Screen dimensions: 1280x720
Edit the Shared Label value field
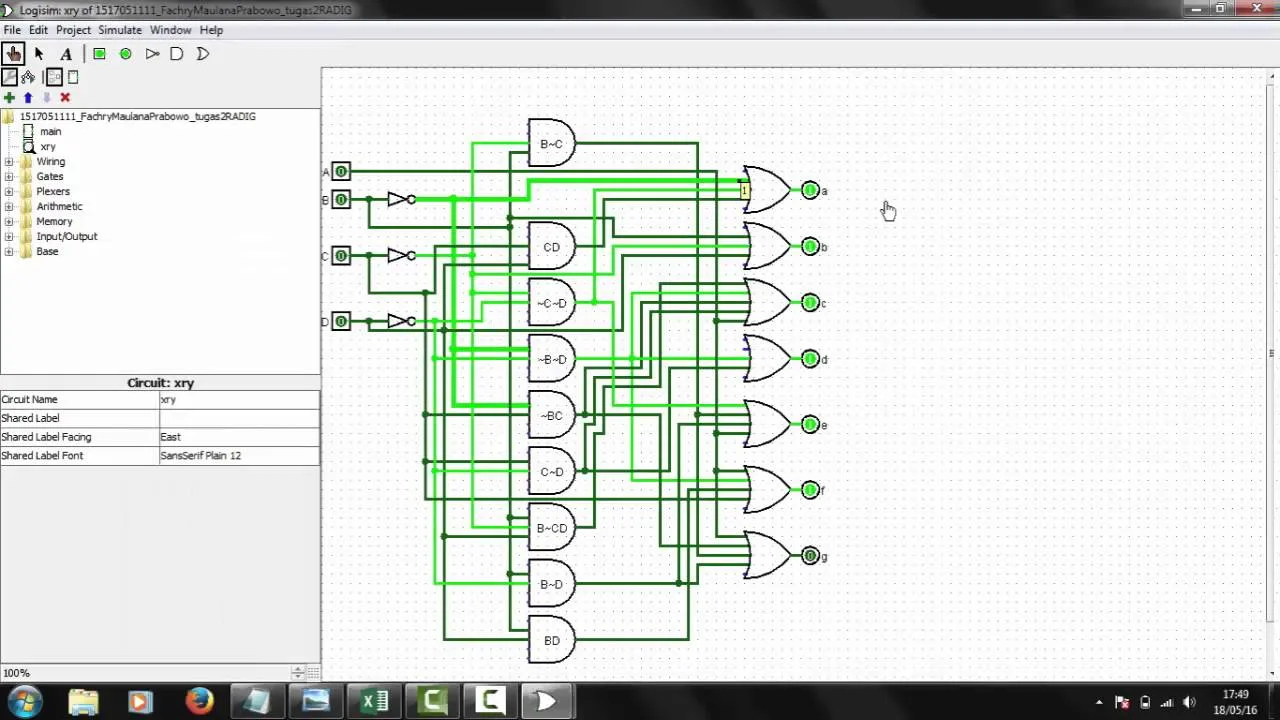point(239,418)
